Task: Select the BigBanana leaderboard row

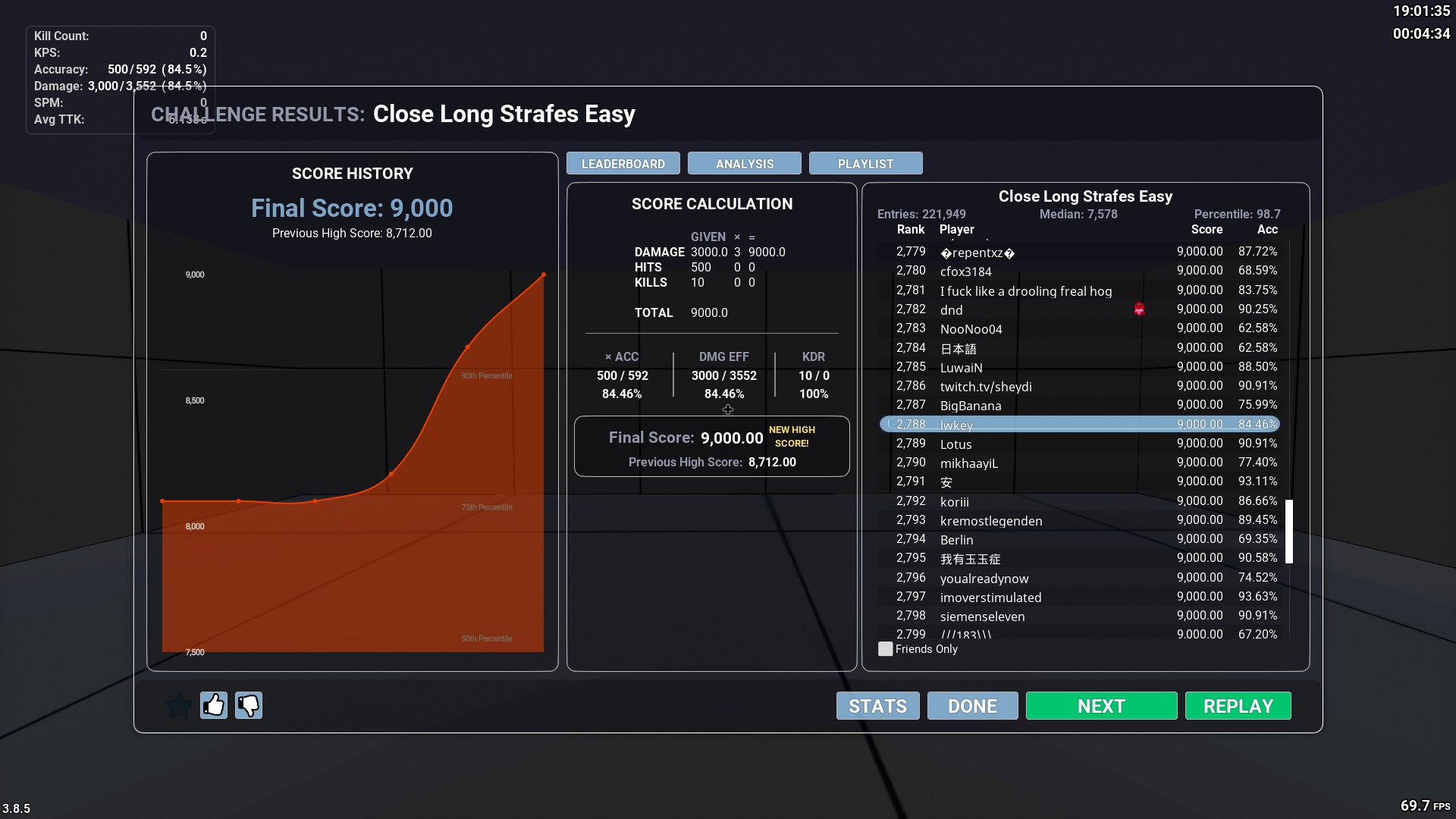Action: [1080, 405]
